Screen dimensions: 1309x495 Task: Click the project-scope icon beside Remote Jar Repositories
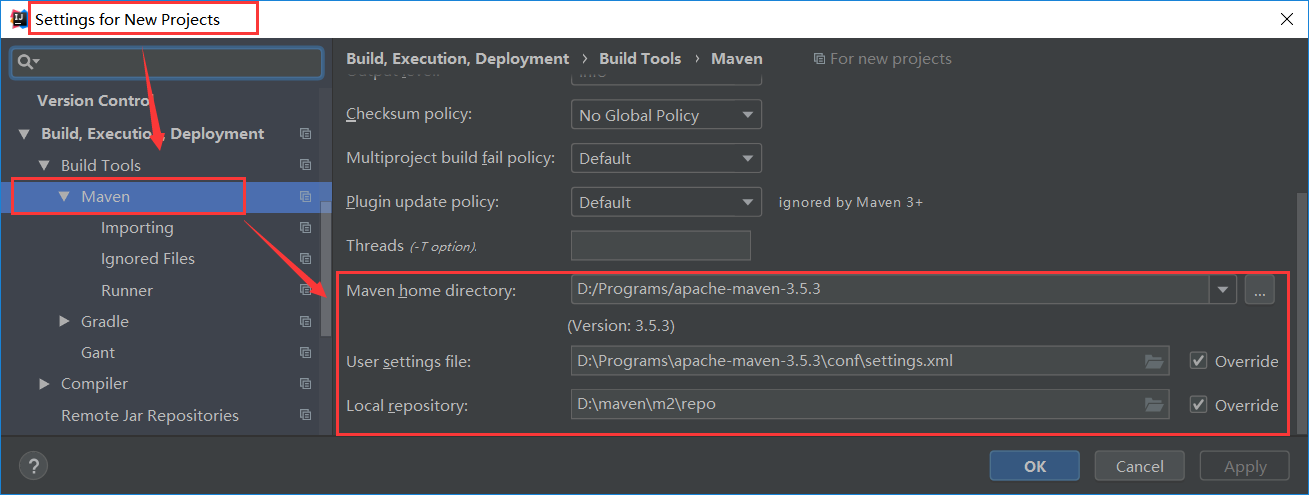coord(305,415)
